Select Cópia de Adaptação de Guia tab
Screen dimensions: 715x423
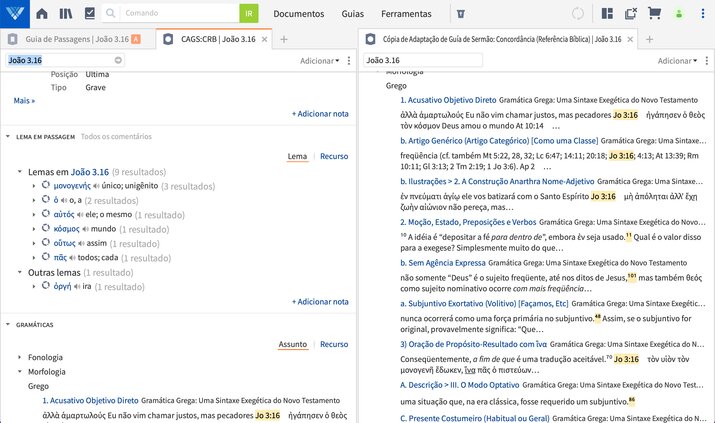[502, 39]
